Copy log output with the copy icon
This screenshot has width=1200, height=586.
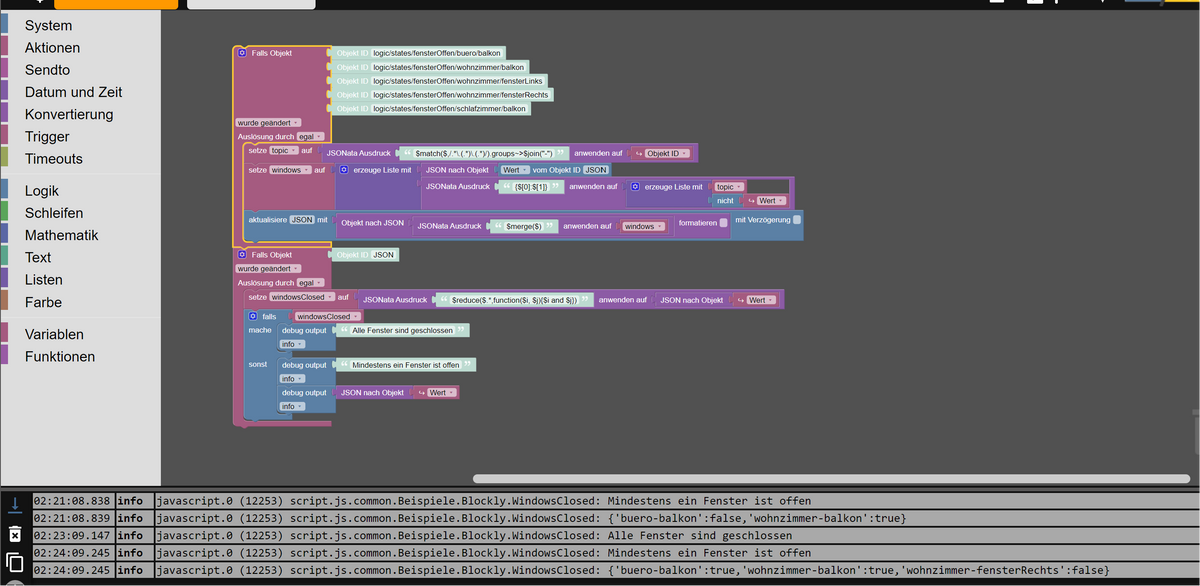click(x=14, y=563)
